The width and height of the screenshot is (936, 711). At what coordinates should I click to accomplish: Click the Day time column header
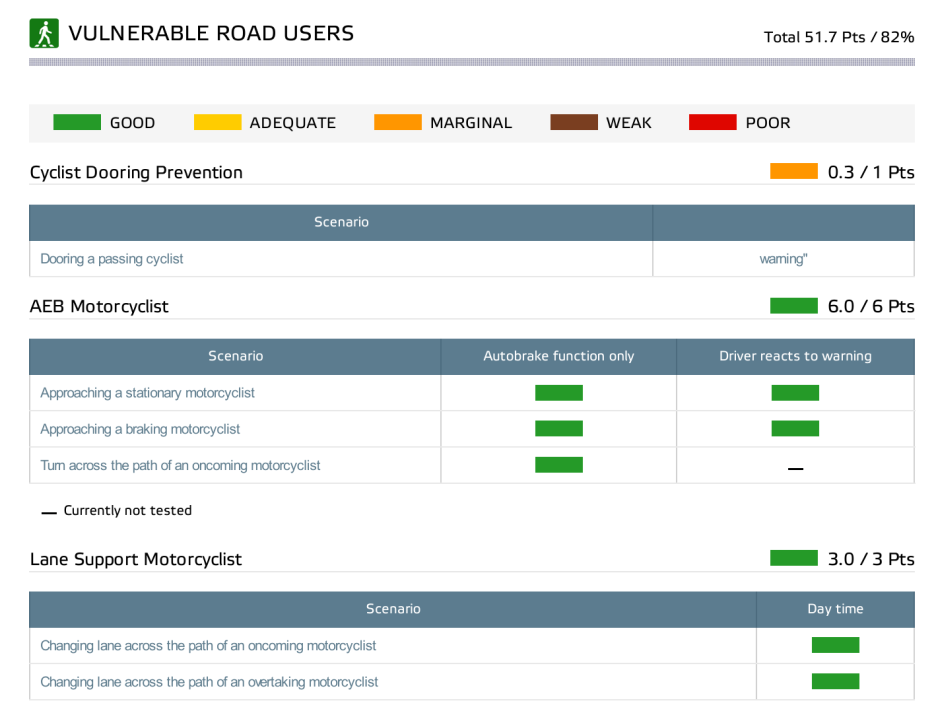point(835,609)
